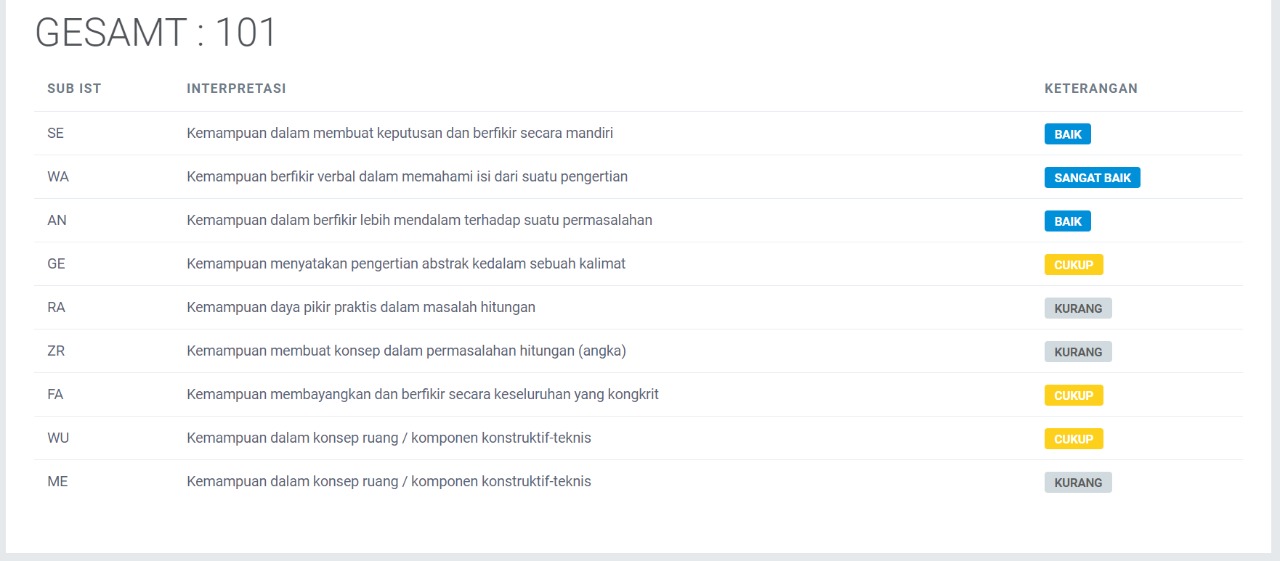1280x561 pixels.
Task: Click the SUB IST column header
Action: [74, 89]
